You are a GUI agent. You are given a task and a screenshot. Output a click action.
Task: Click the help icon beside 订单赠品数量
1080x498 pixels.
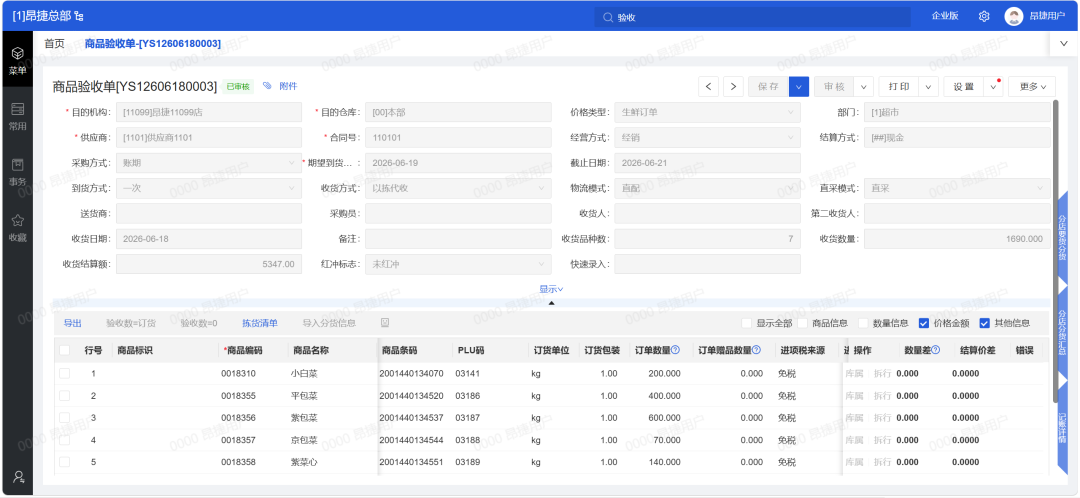tap(756, 350)
